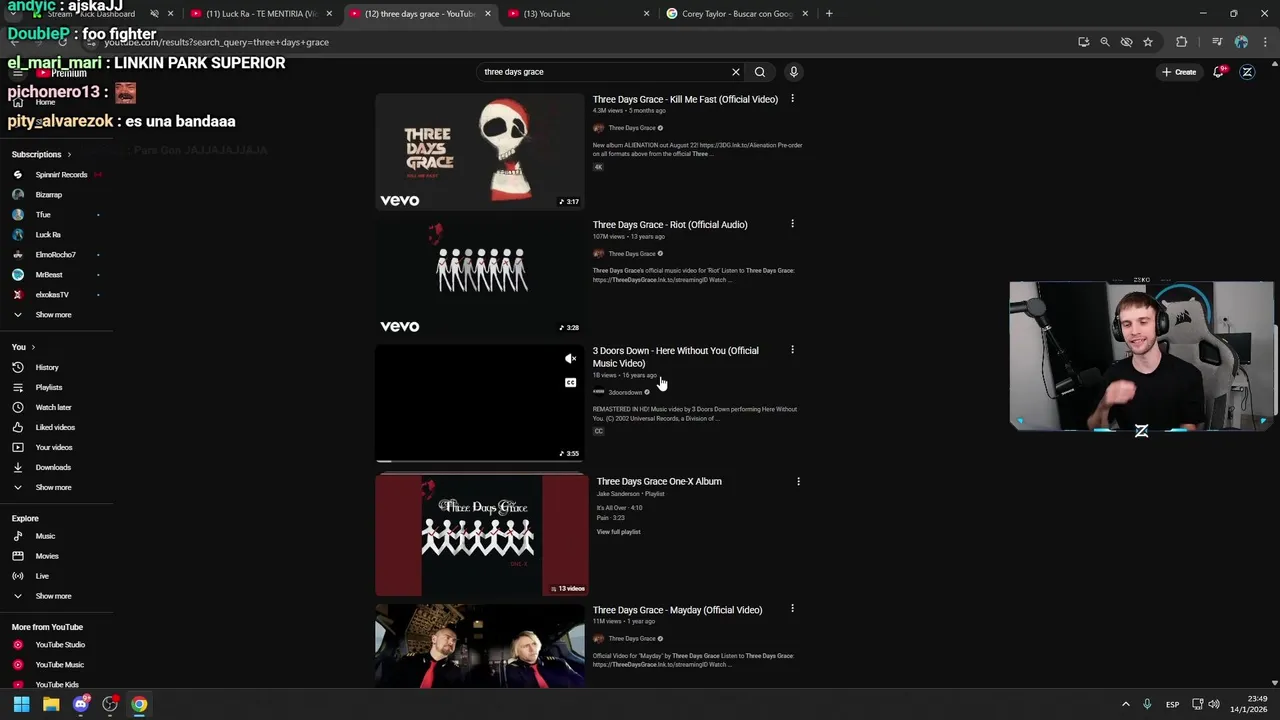Open more options for Mayday video
1280x720 pixels.
792,609
